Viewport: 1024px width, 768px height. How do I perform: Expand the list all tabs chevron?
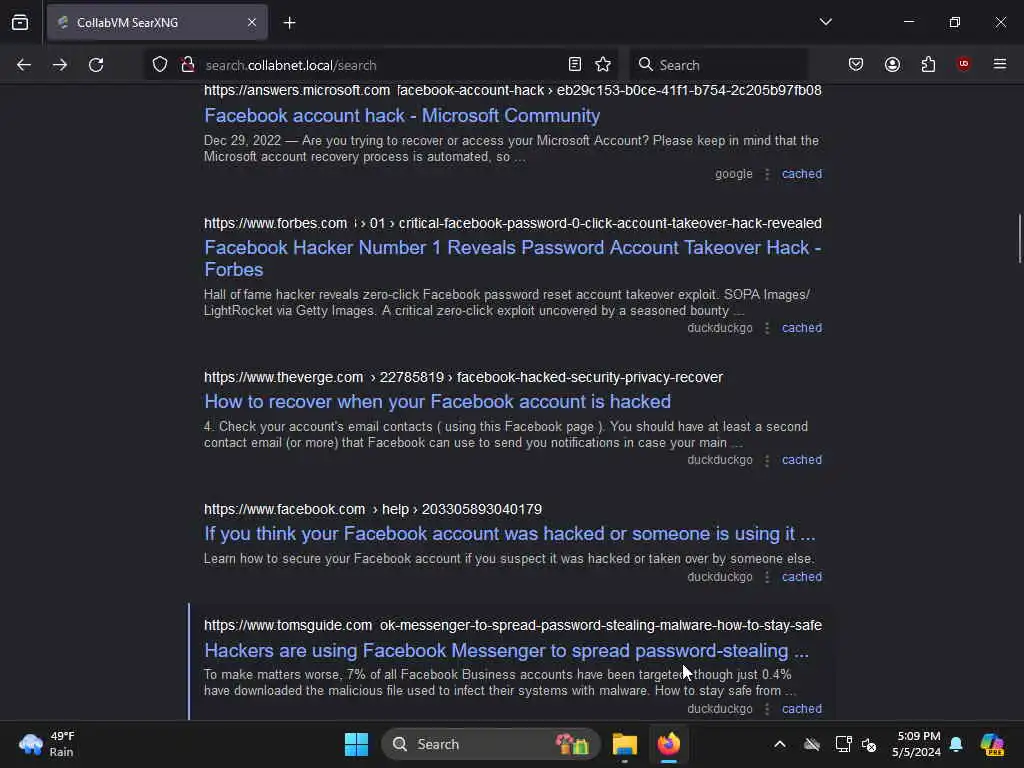825,22
